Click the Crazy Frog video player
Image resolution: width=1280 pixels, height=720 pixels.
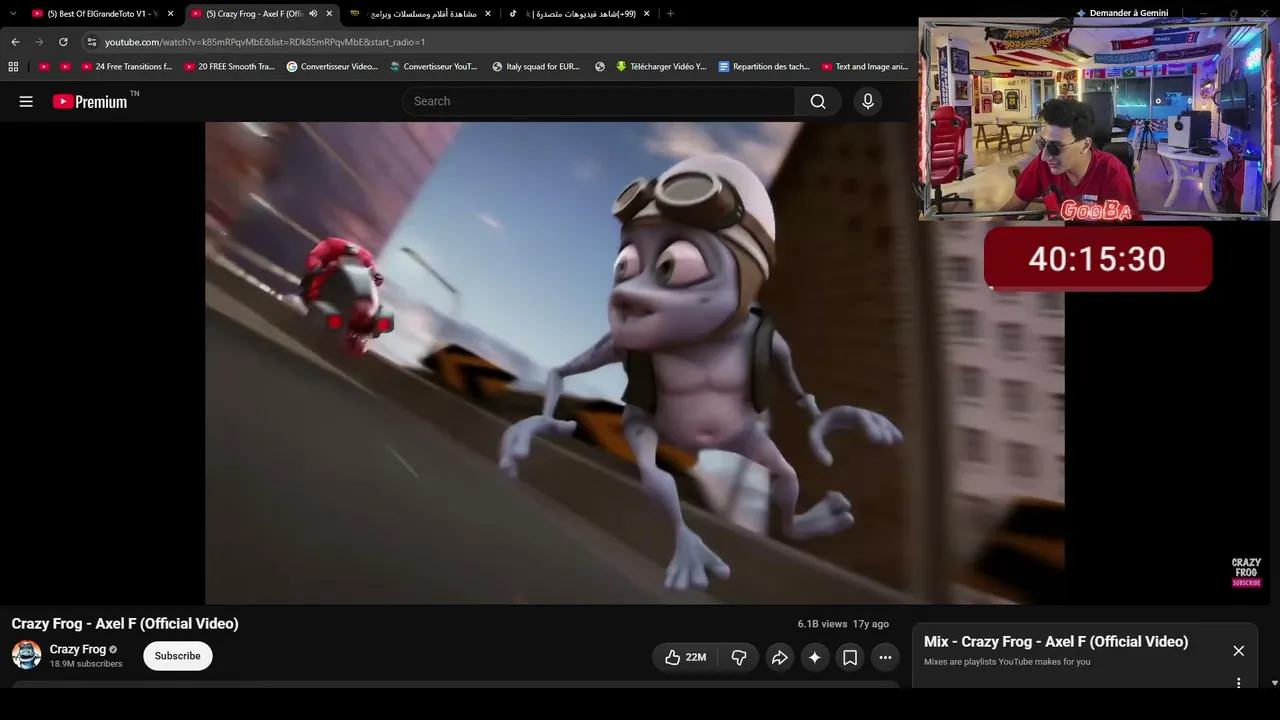pos(635,363)
